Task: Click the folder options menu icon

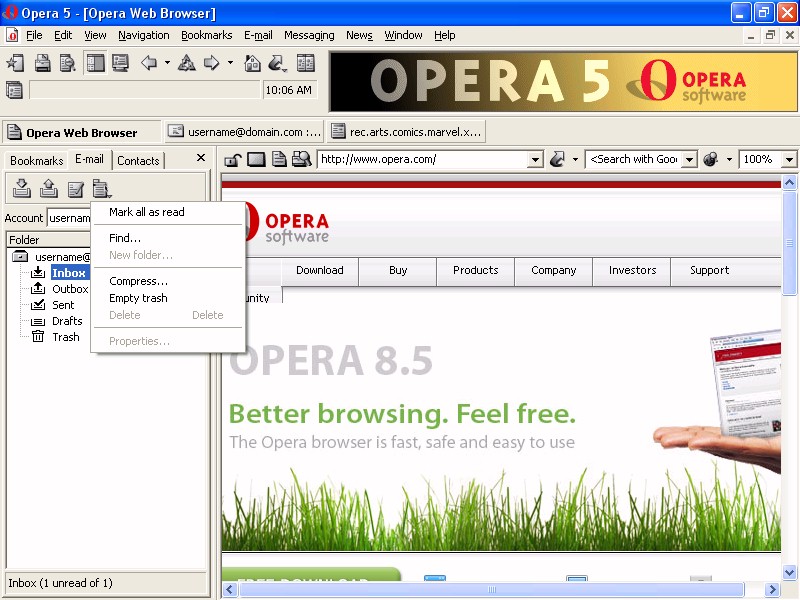Action: point(102,189)
